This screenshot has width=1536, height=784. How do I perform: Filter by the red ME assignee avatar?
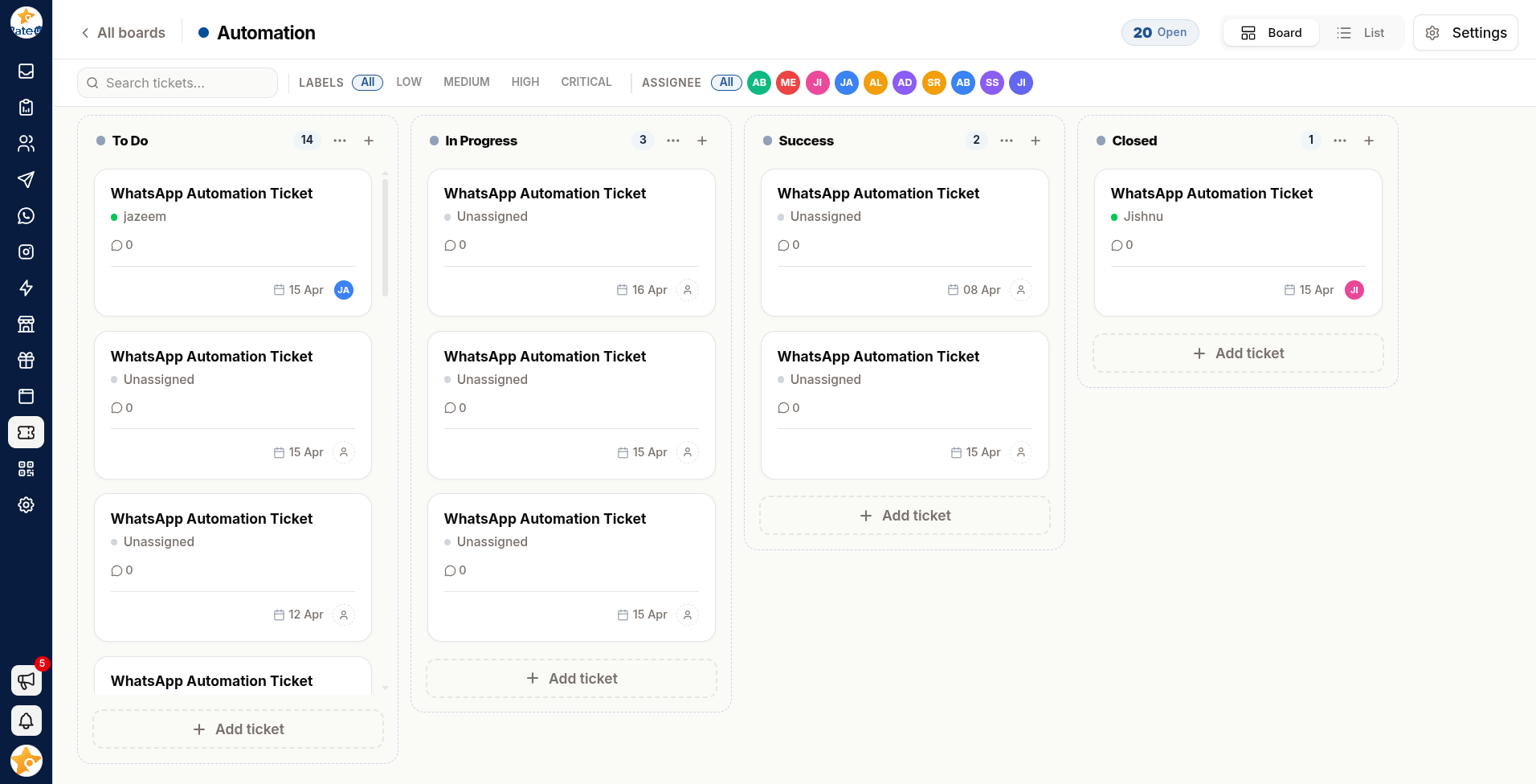coord(788,83)
